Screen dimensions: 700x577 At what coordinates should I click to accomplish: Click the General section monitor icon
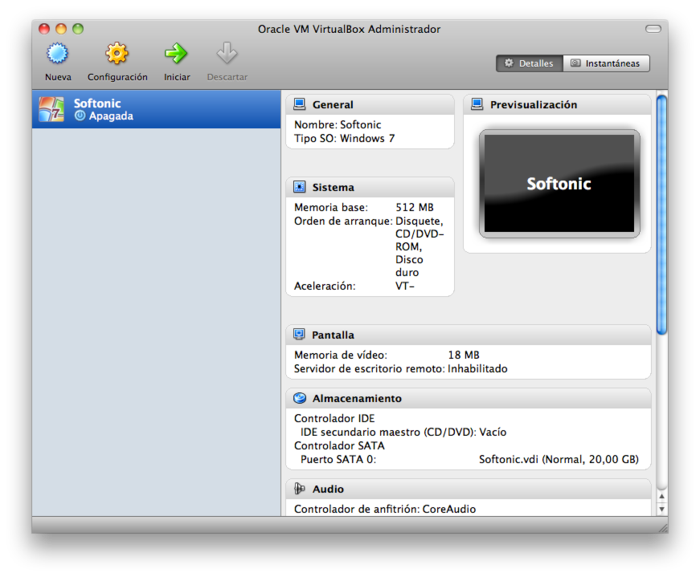tap(300, 105)
